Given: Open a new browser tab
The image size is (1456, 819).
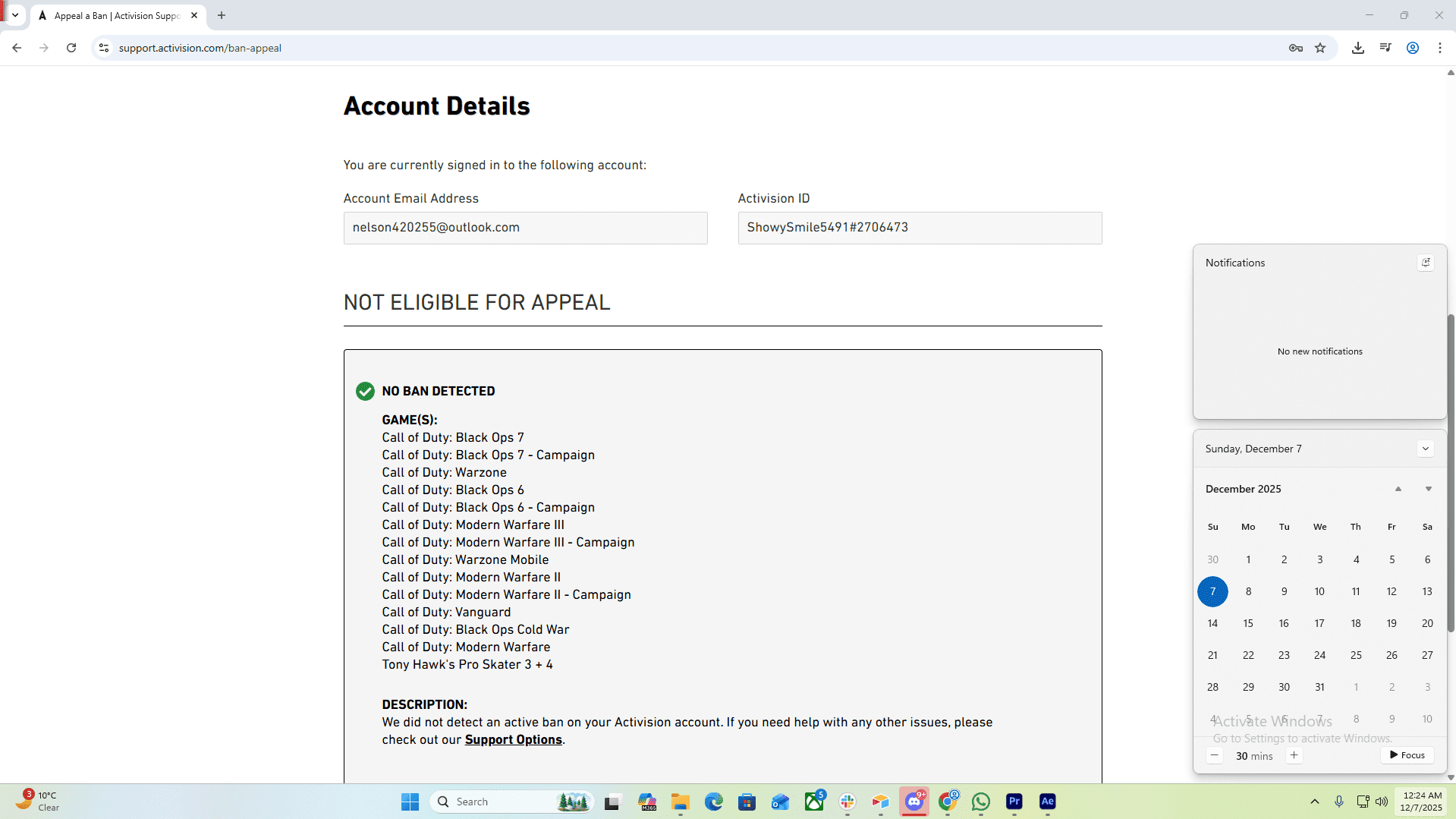Looking at the screenshot, I should [222, 15].
